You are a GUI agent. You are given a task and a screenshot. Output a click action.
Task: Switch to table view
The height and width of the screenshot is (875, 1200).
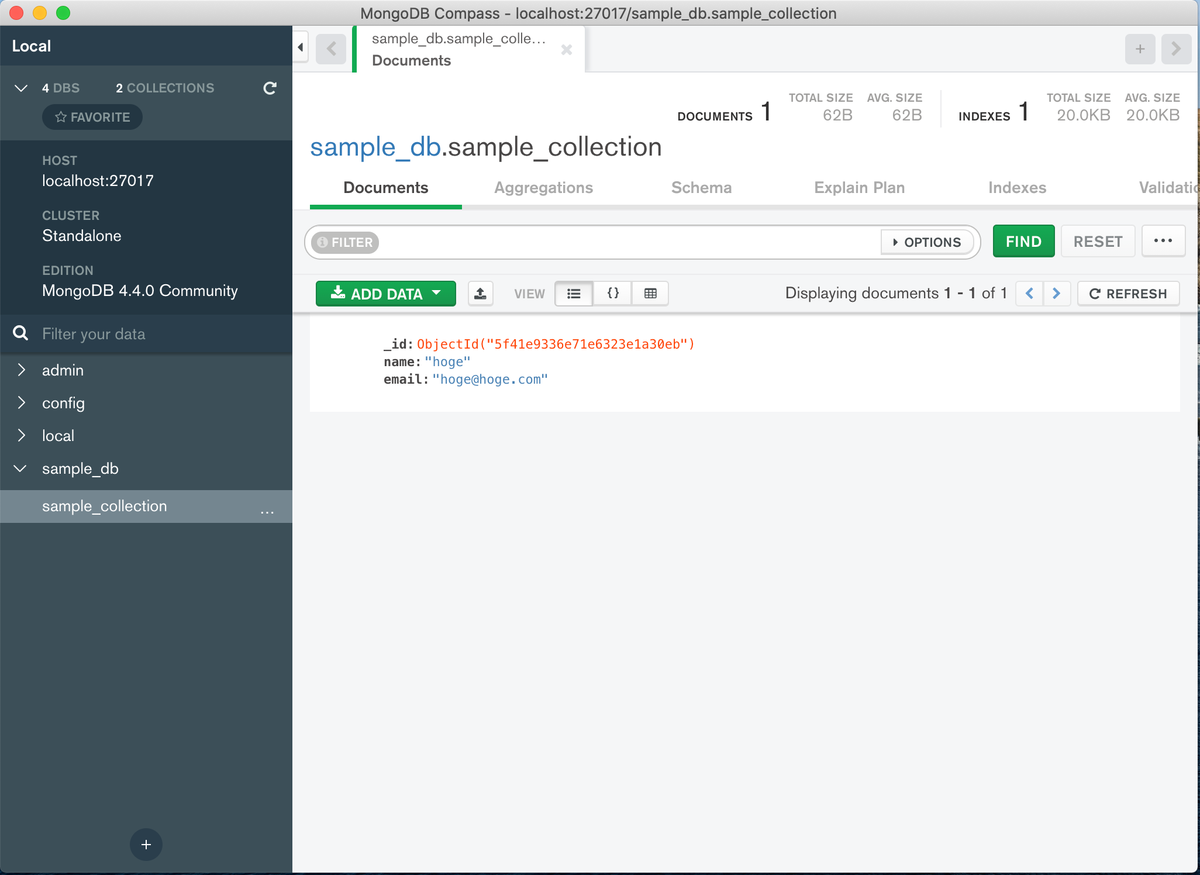tap(651, 293)
